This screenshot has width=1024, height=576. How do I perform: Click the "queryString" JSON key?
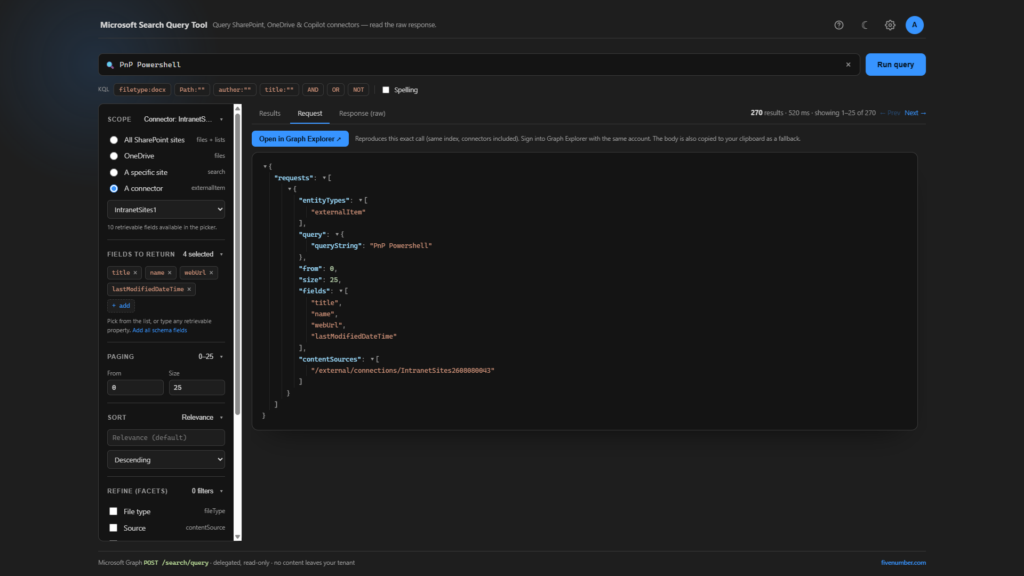(x=337, y=246)
